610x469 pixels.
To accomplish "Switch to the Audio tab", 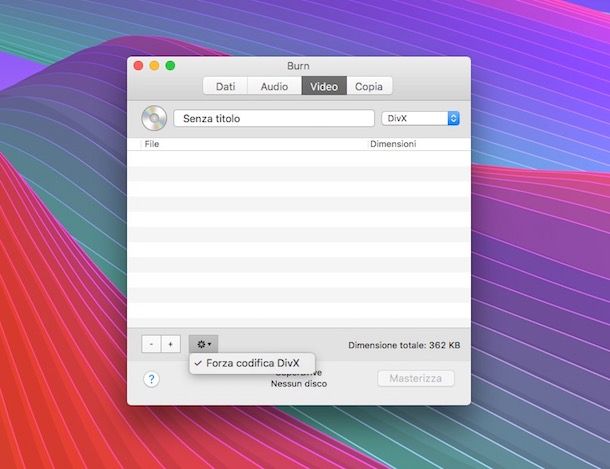I will [274, 86].
